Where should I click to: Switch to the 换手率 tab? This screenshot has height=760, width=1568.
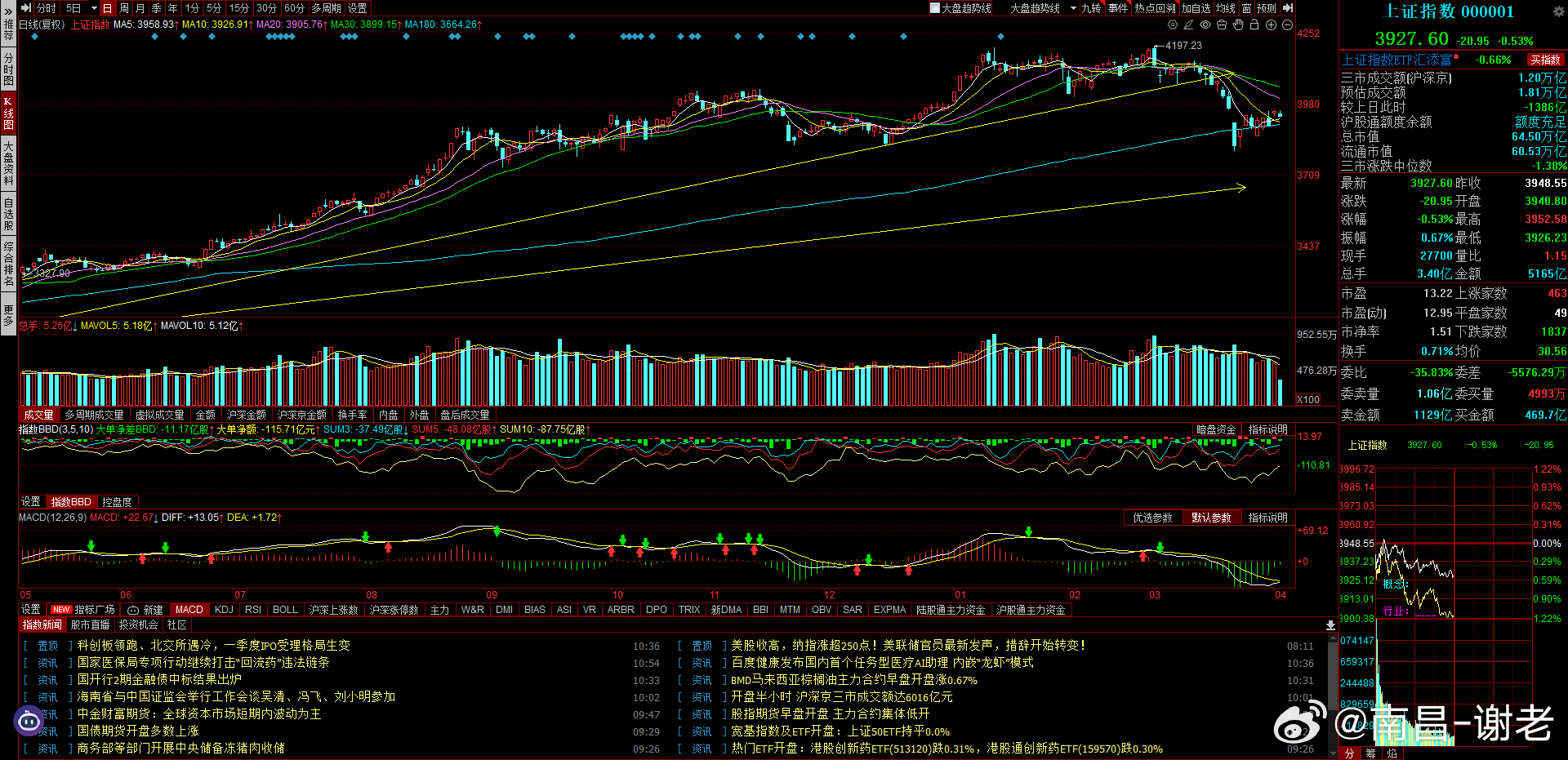[352, 415]
